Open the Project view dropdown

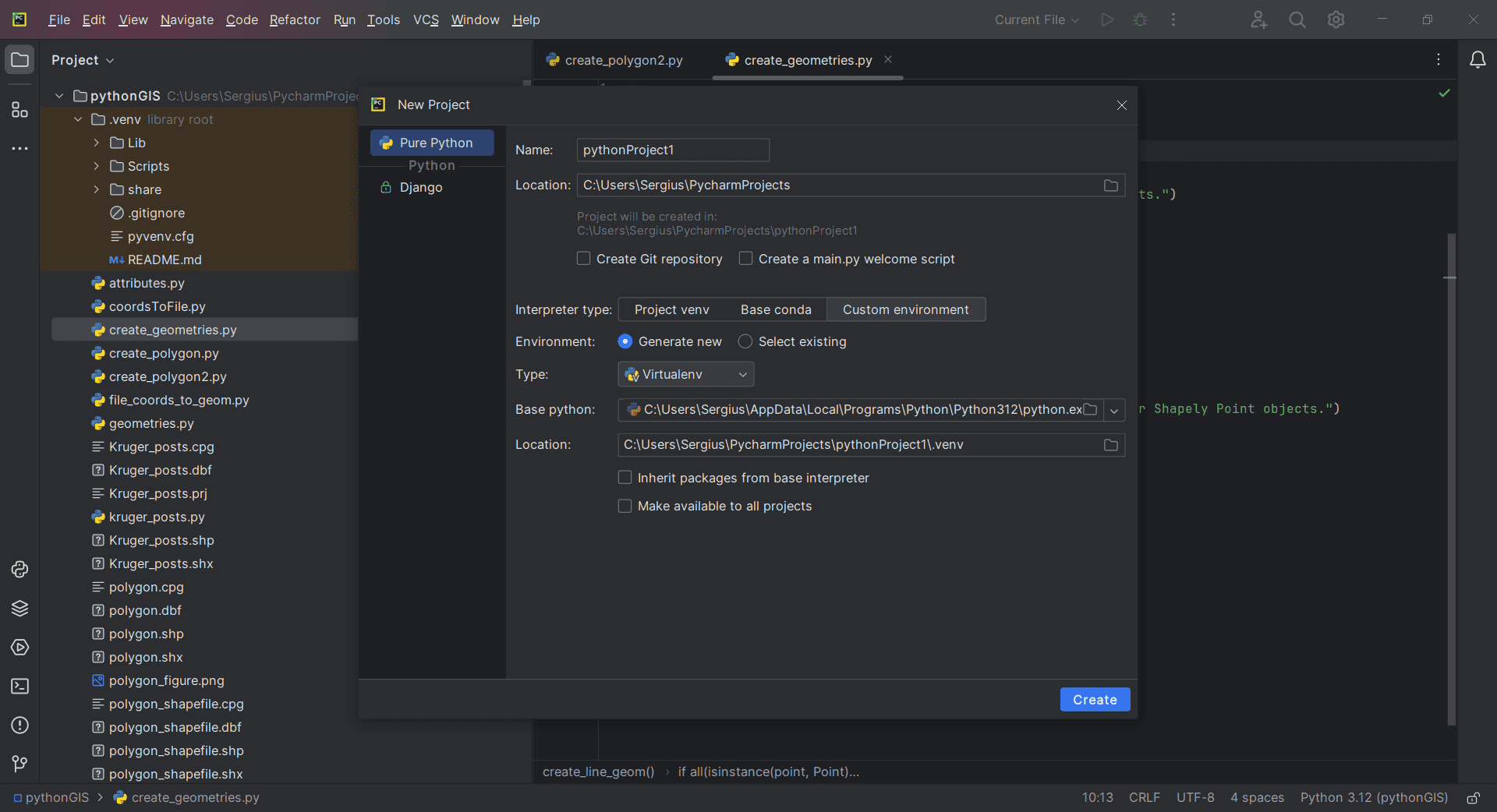click(x=83, y=60)
